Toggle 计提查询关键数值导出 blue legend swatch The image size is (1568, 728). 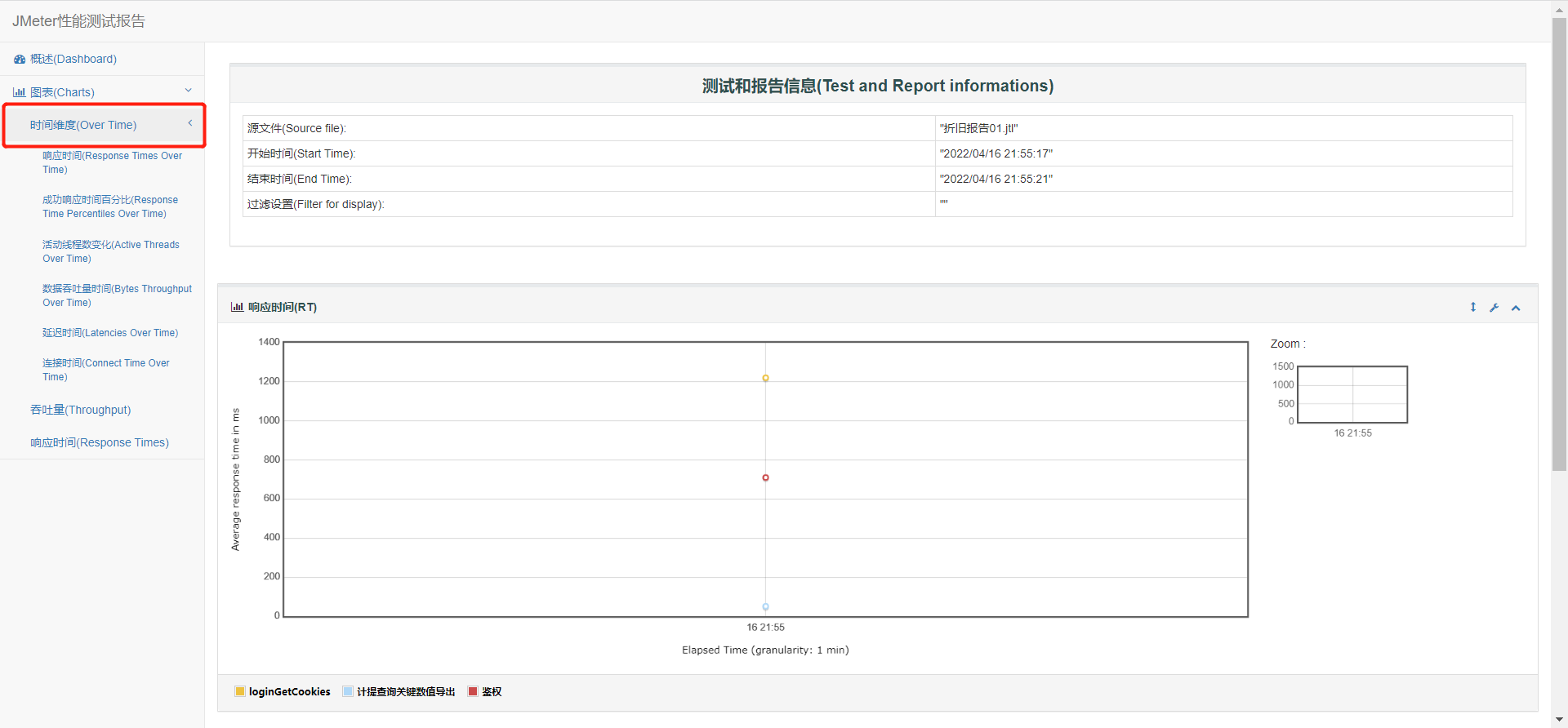pyautogui.click(x=348, y=691)
